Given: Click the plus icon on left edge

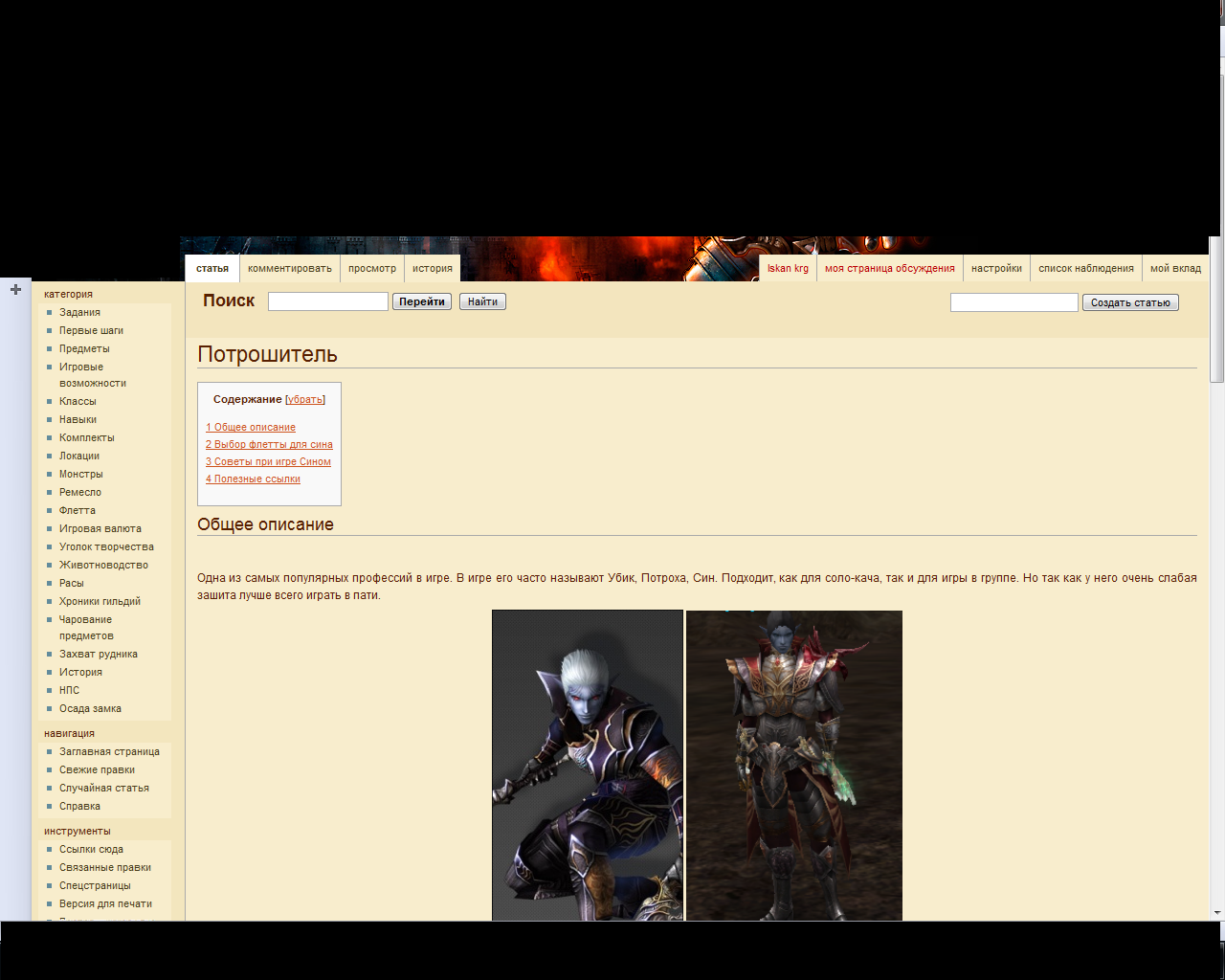Looking at the screenshot, I should pos(15,289).
